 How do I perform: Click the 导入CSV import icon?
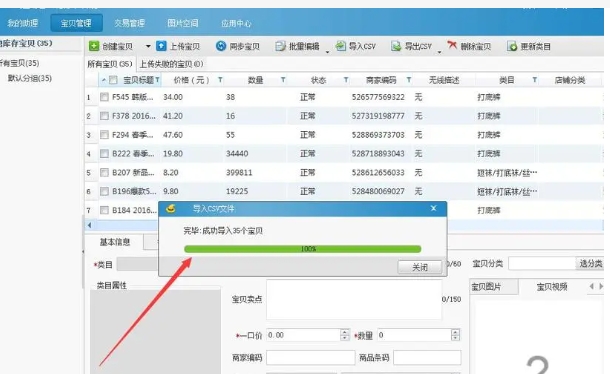coord(340,46)
